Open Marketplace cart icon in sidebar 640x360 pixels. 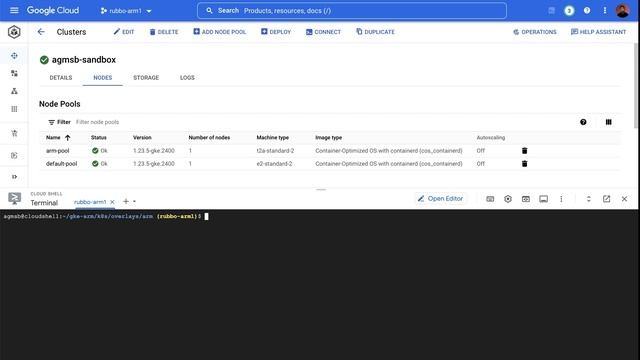pos(14,133)
